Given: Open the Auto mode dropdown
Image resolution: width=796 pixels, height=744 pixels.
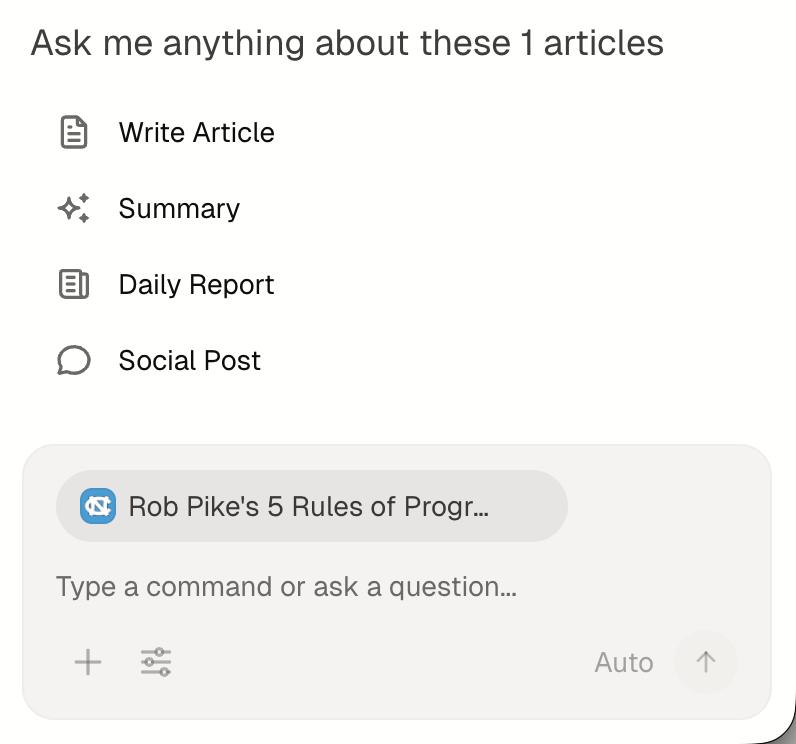Looking at the screenshot, I should [623, 663].
